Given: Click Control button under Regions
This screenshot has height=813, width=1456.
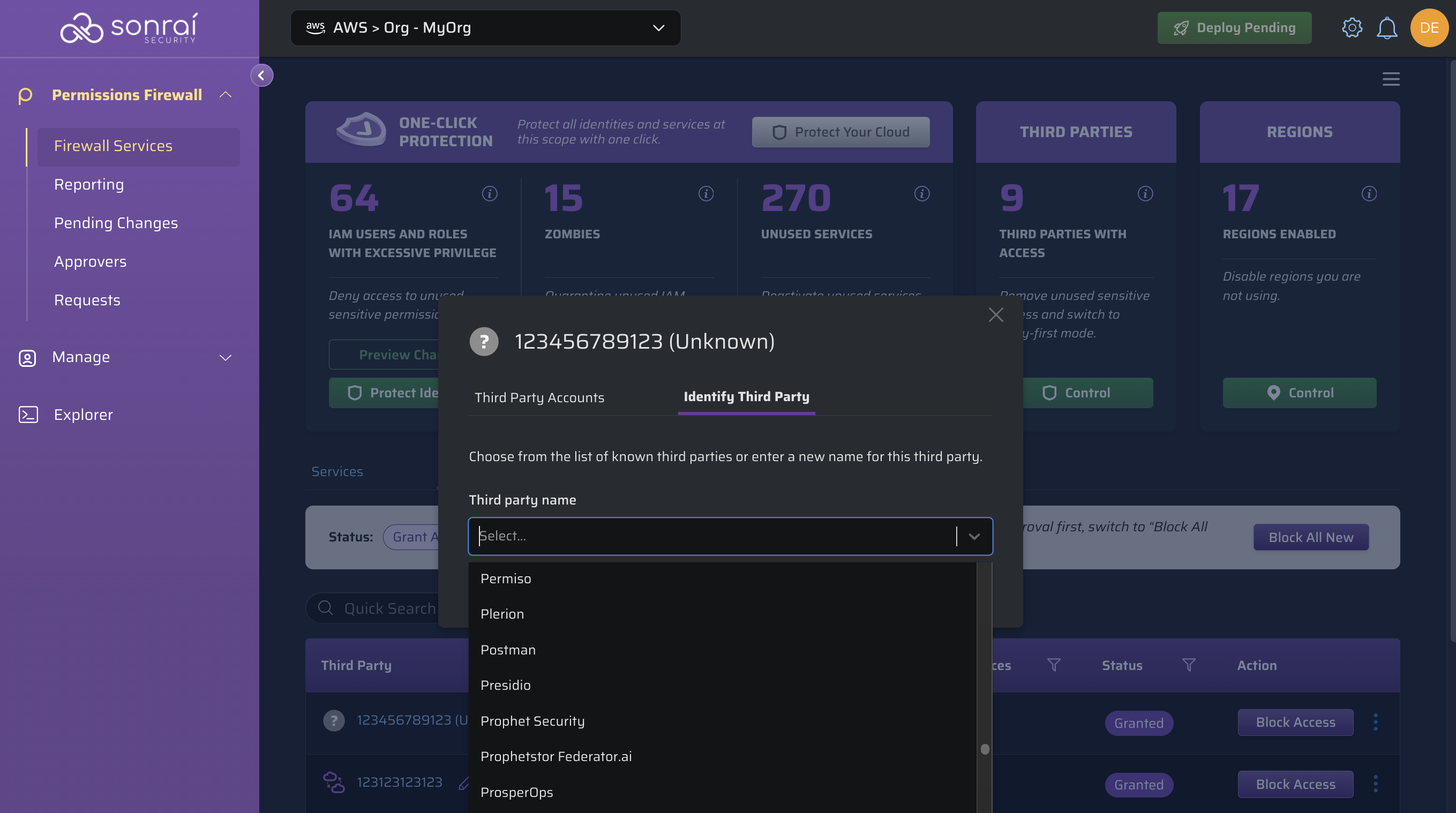Looking at the screenshot, I should tap(1300, 393).
